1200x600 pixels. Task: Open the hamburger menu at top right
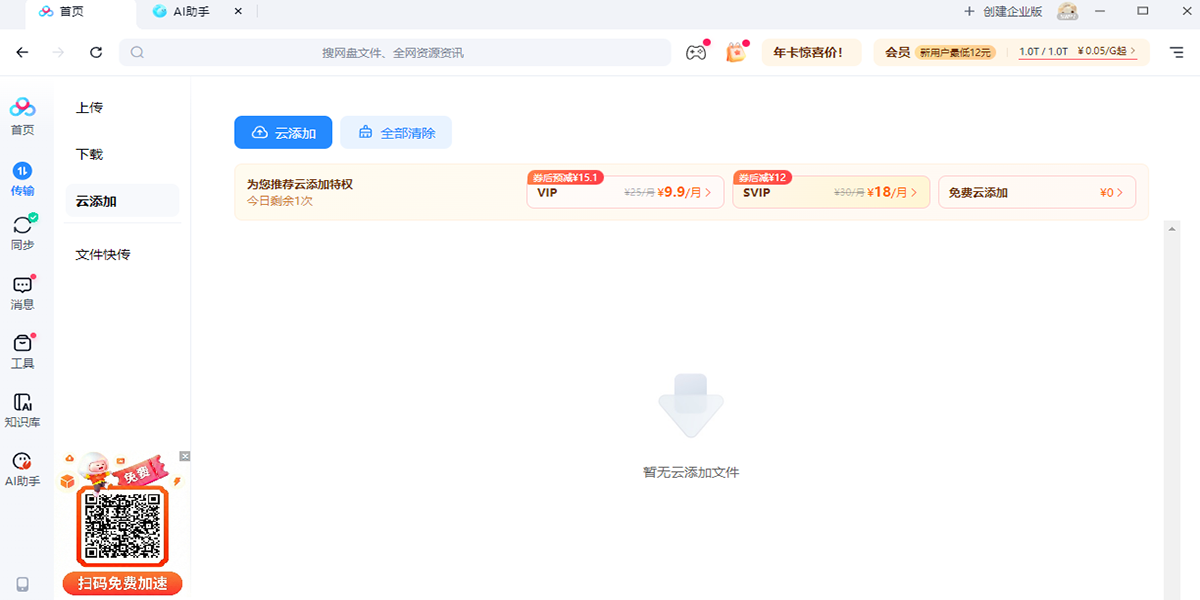point(1175,52)
